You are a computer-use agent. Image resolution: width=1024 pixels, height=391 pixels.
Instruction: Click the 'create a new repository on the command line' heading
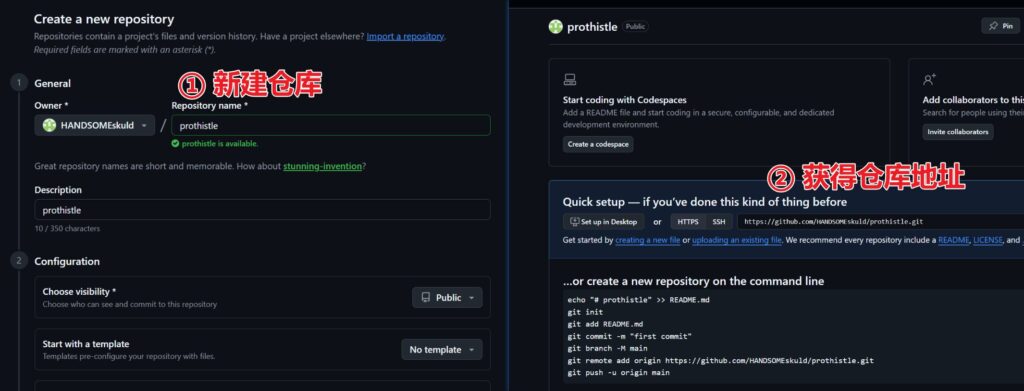(694, 281)
